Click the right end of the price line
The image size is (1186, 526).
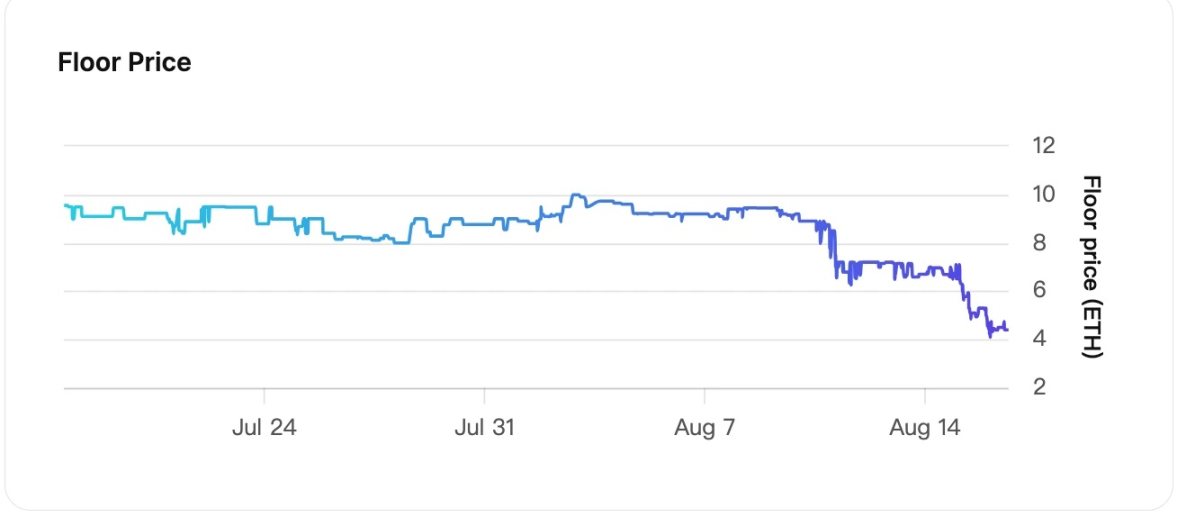pos(1007,329)
